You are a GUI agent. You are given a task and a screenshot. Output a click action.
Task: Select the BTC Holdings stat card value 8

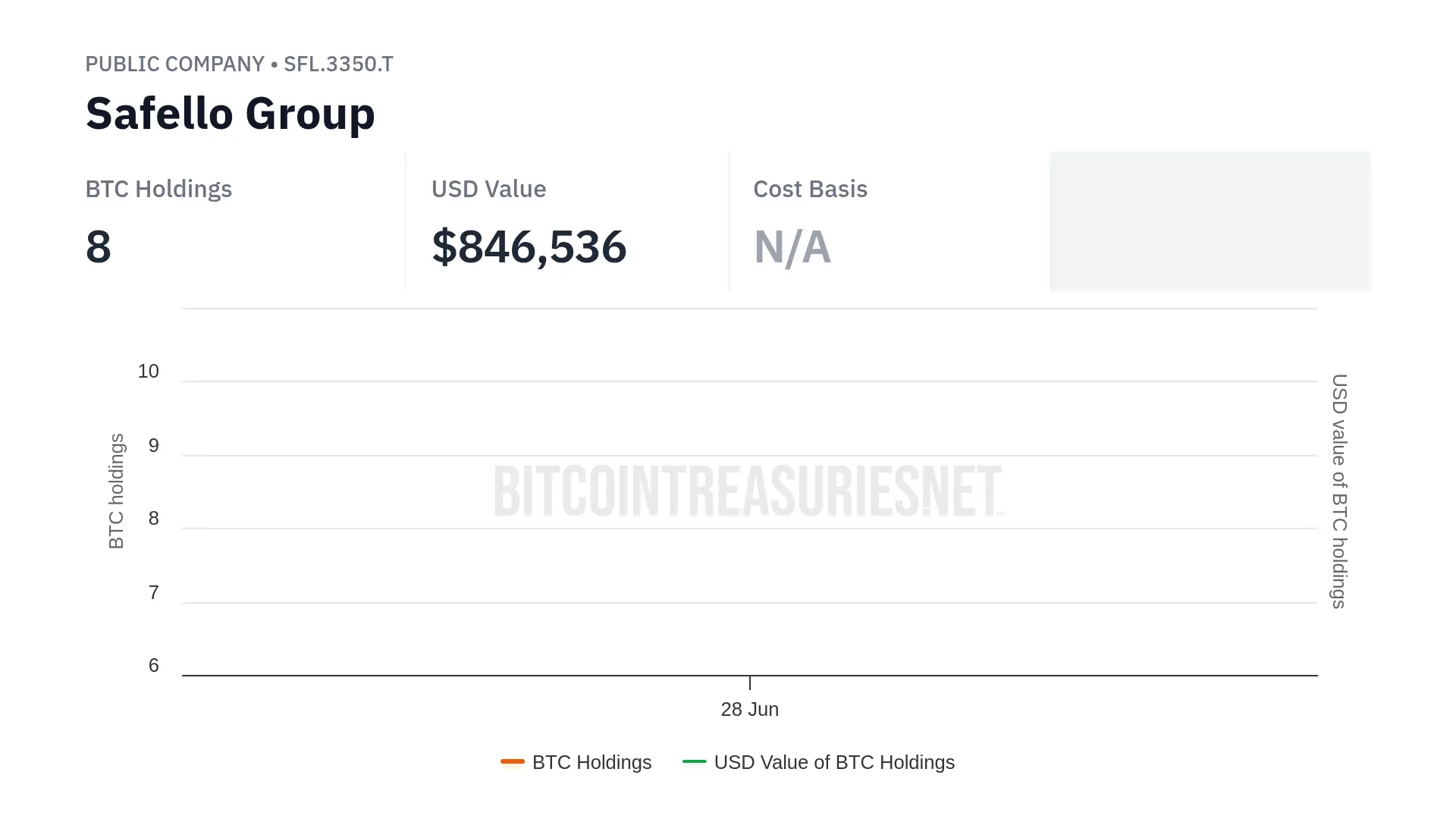tap(99, 247)
